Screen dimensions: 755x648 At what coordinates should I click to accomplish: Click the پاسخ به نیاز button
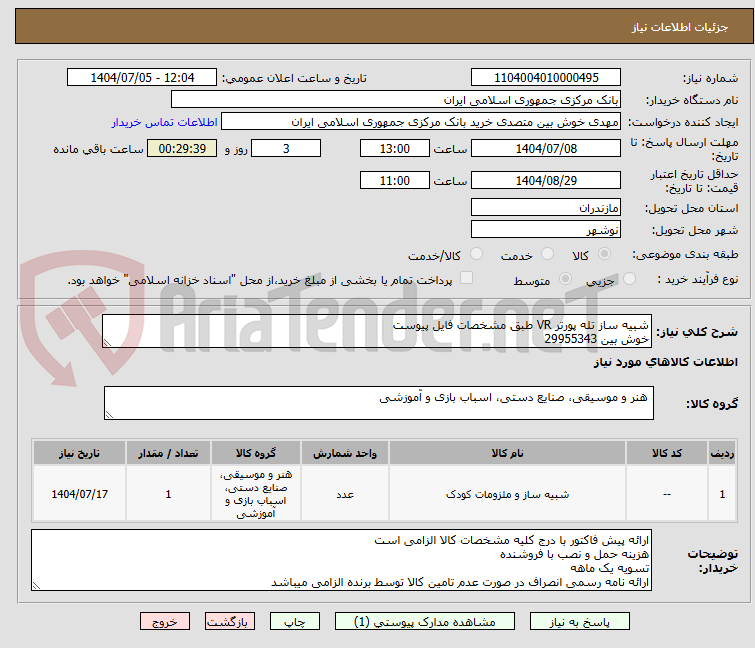pyautogui.click(x=579, y=622)
